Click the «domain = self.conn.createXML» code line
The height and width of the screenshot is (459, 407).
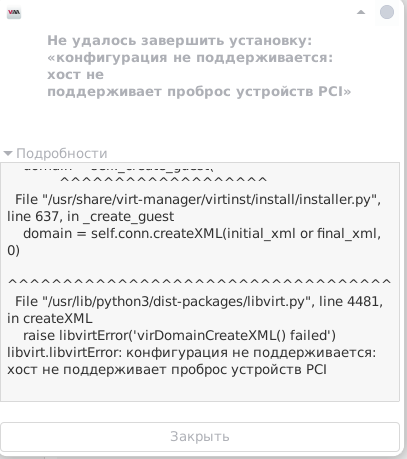[x=202, y=234]
